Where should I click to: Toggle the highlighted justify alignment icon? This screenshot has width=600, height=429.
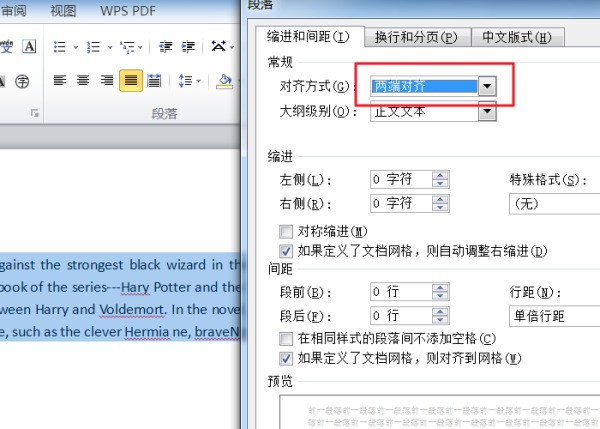(x=131, y=80)
